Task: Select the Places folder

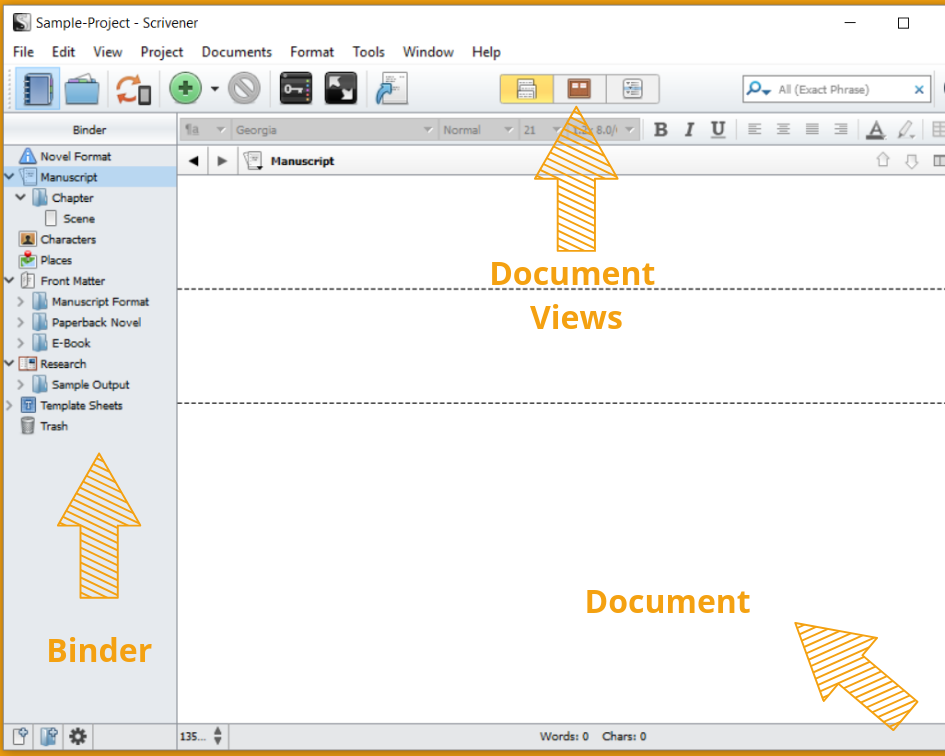Action: 56,260
